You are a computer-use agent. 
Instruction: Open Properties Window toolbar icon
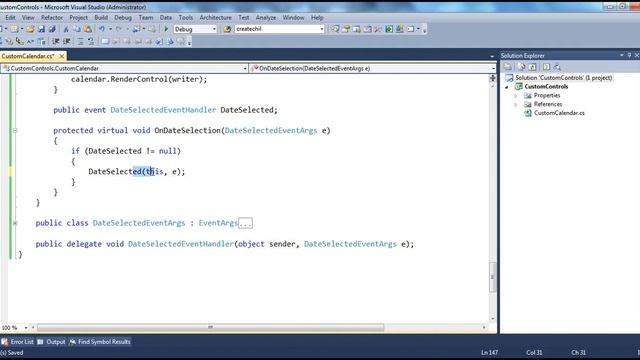(346, 29)
